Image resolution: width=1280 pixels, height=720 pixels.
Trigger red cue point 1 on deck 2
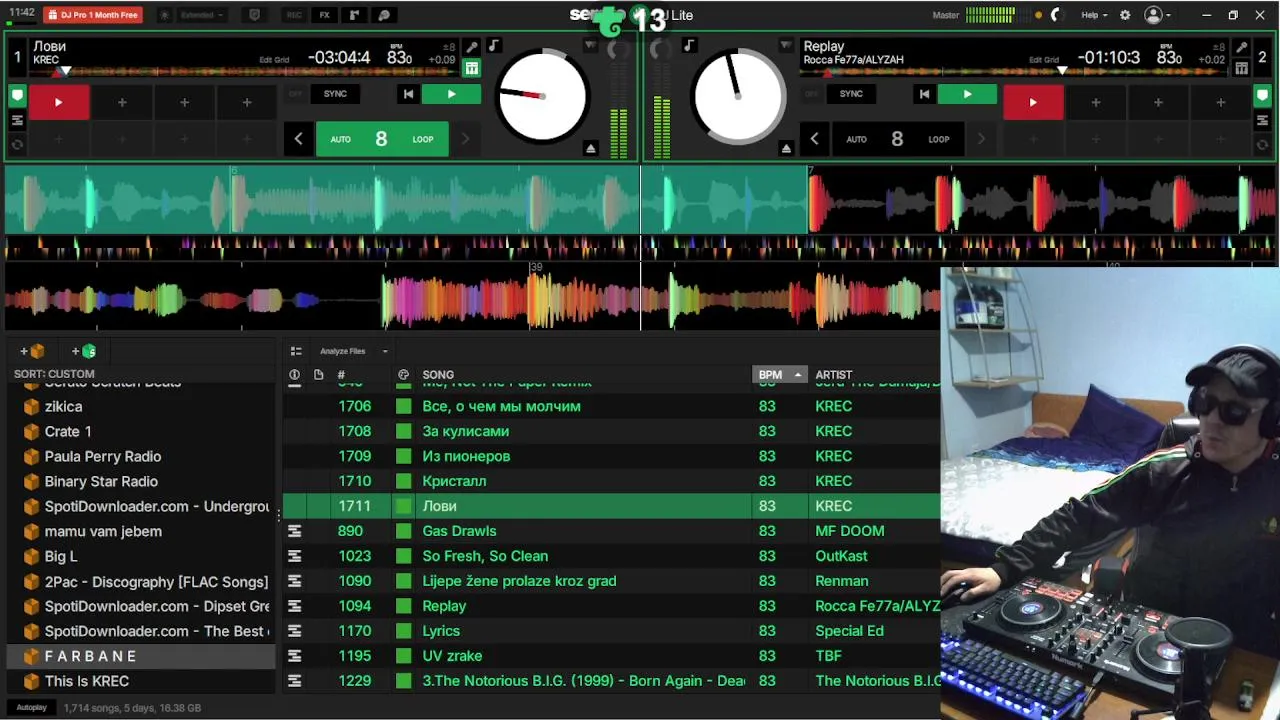pos(1033,102)
